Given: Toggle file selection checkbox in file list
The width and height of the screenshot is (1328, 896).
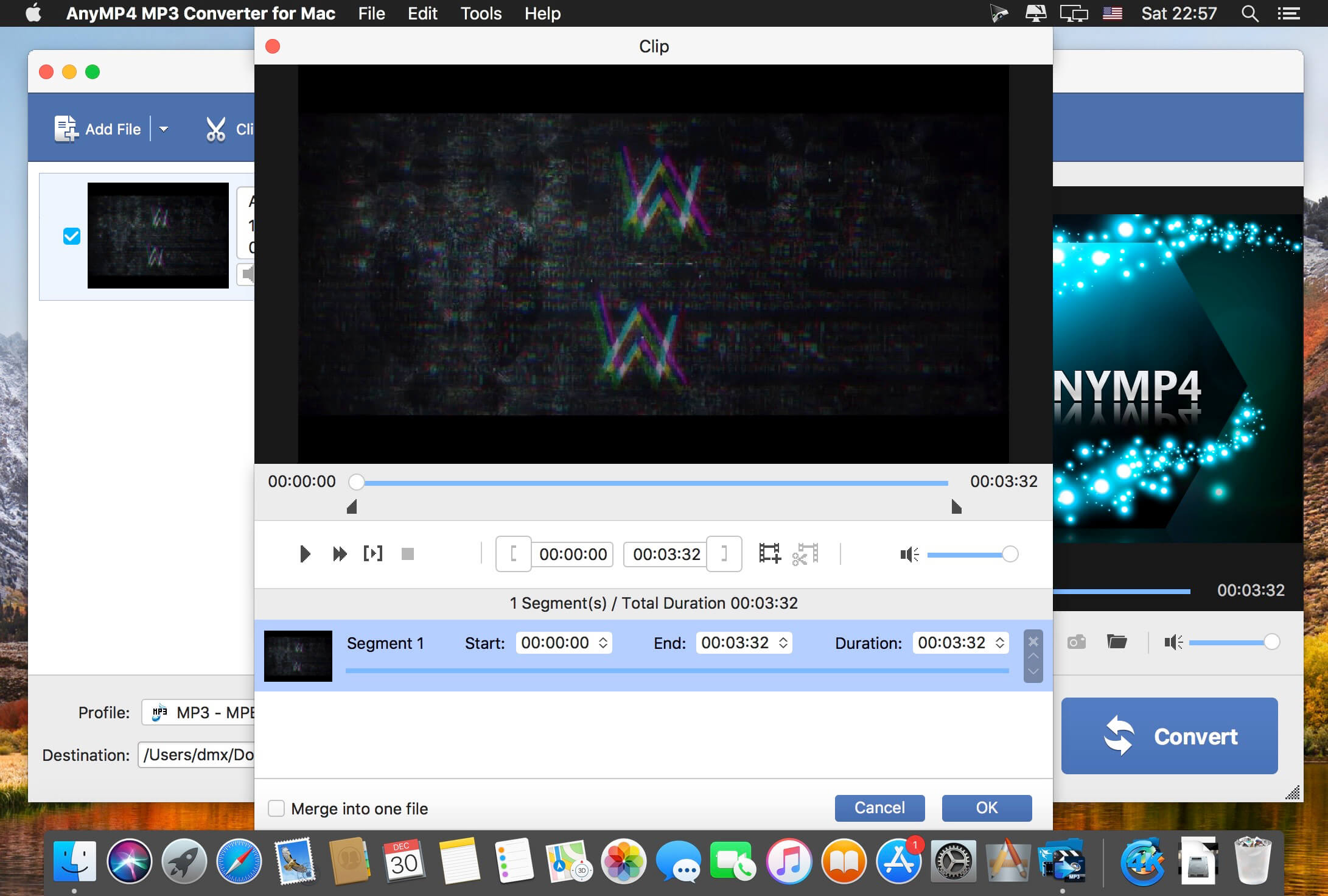Looking at the screenshot, I should click(x=71, y=235).
